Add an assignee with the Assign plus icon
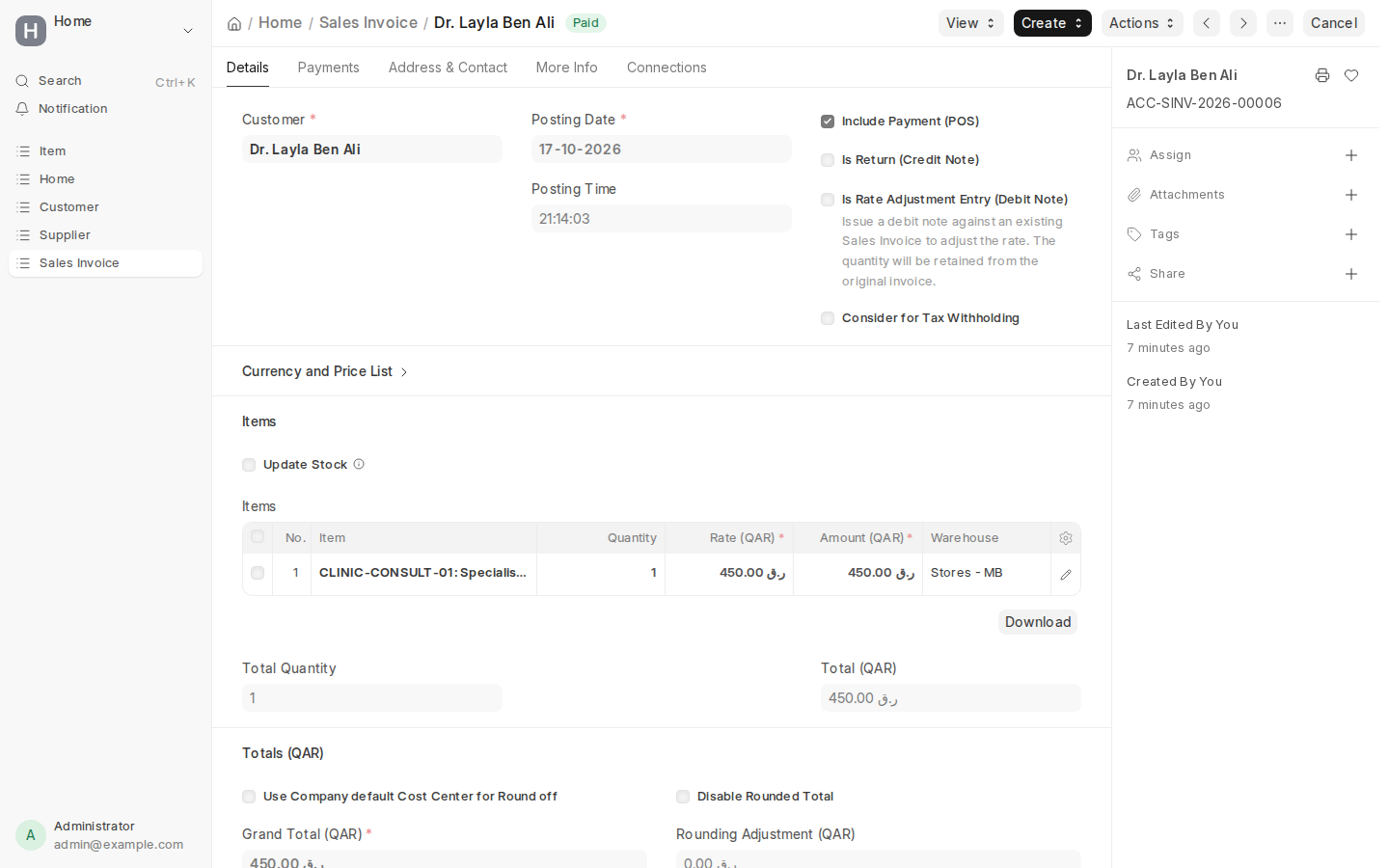The width and height of the screenshot is (1389, 868). tap(1351, 155)
